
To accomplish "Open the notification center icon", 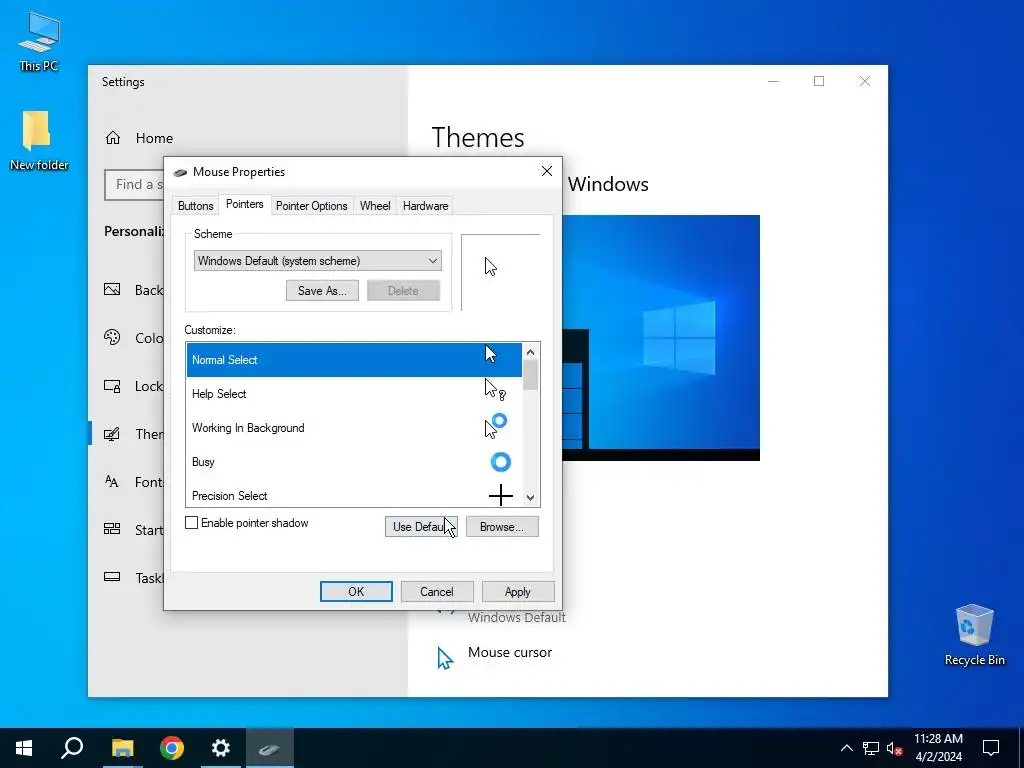I will tap(991, 748).
